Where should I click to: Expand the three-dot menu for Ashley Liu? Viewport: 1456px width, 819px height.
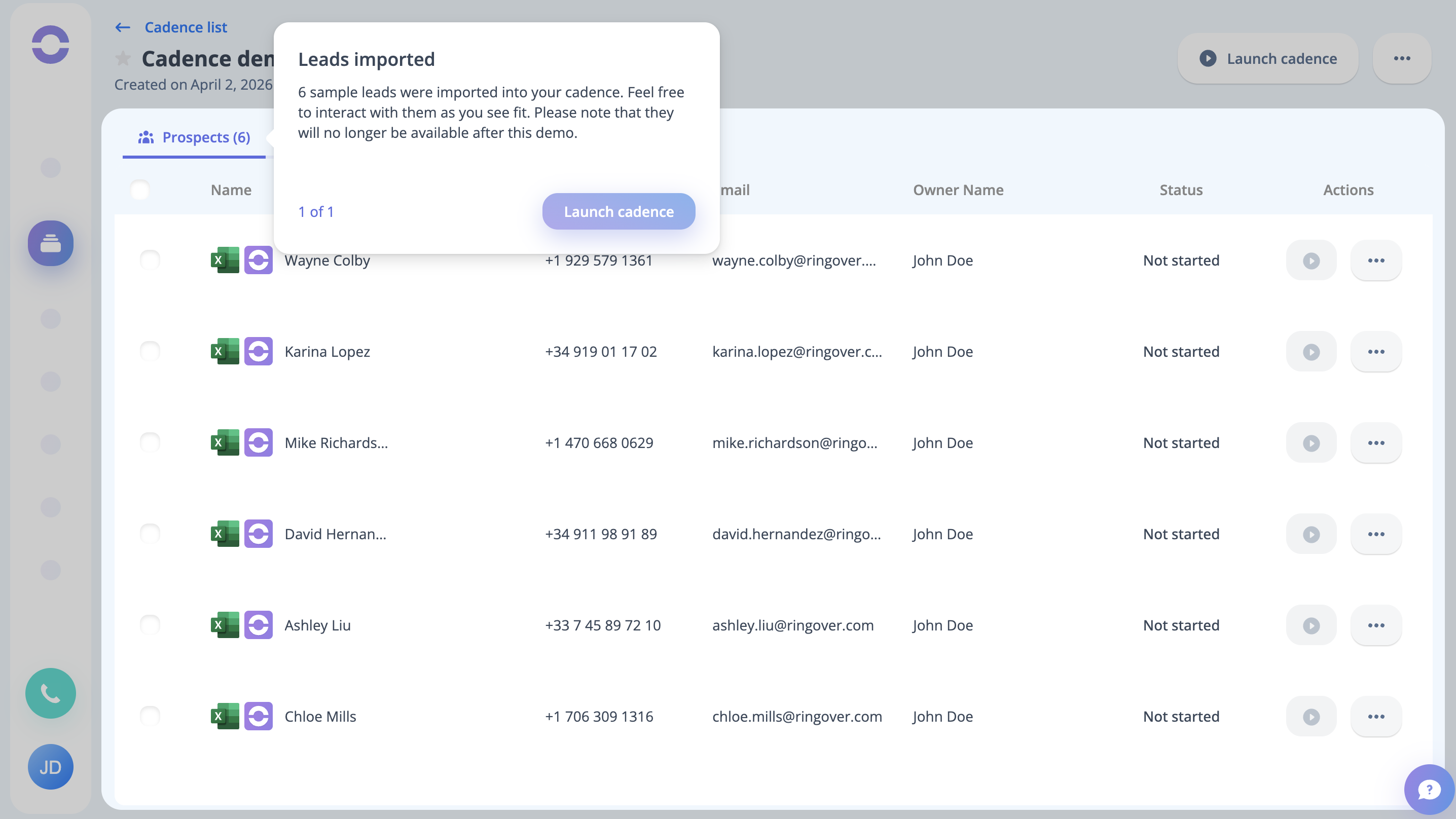point(1376,625)
